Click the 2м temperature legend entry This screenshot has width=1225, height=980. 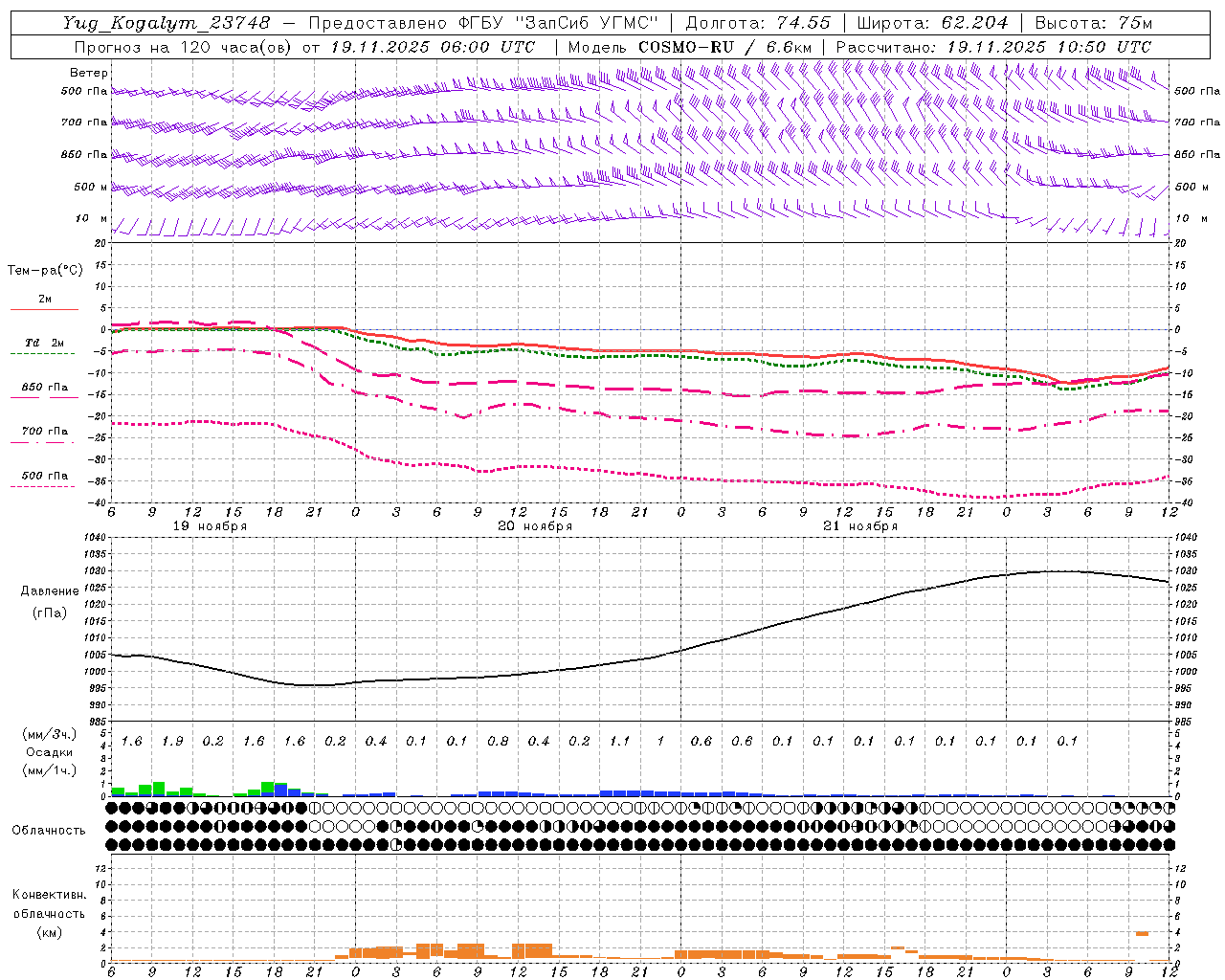45,300
